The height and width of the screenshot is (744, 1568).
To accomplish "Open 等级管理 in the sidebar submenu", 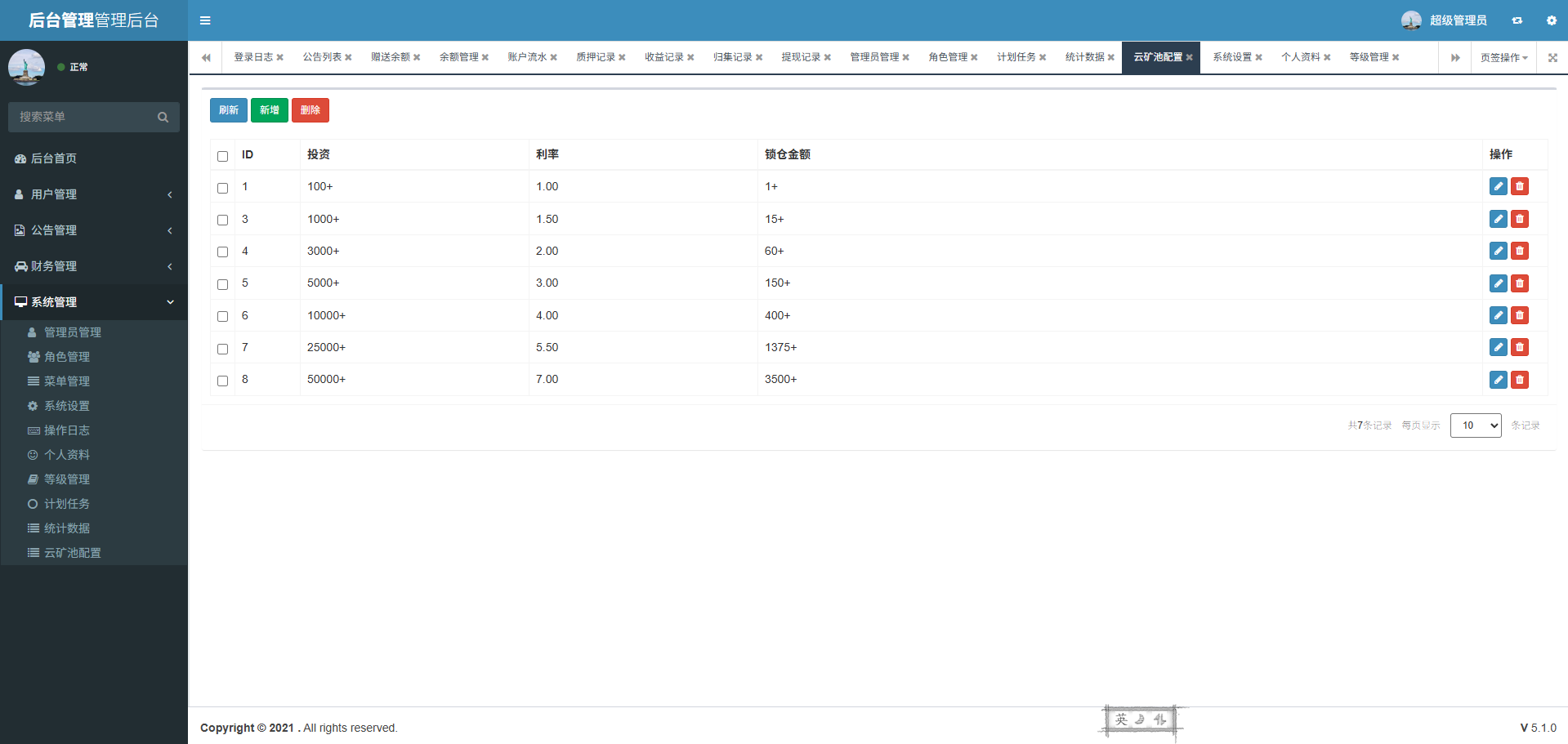I will (x=67, y=479).
